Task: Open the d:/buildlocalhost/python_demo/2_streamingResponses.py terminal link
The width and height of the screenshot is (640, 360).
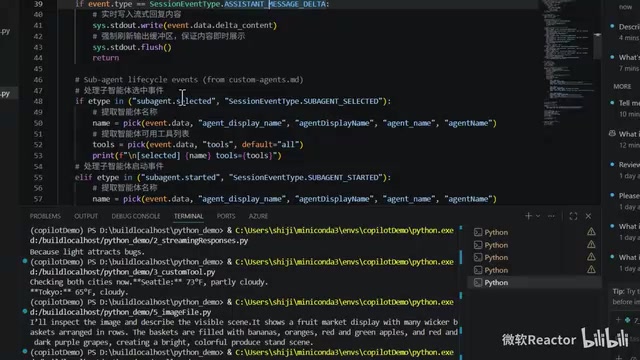Action: point(139,240)
